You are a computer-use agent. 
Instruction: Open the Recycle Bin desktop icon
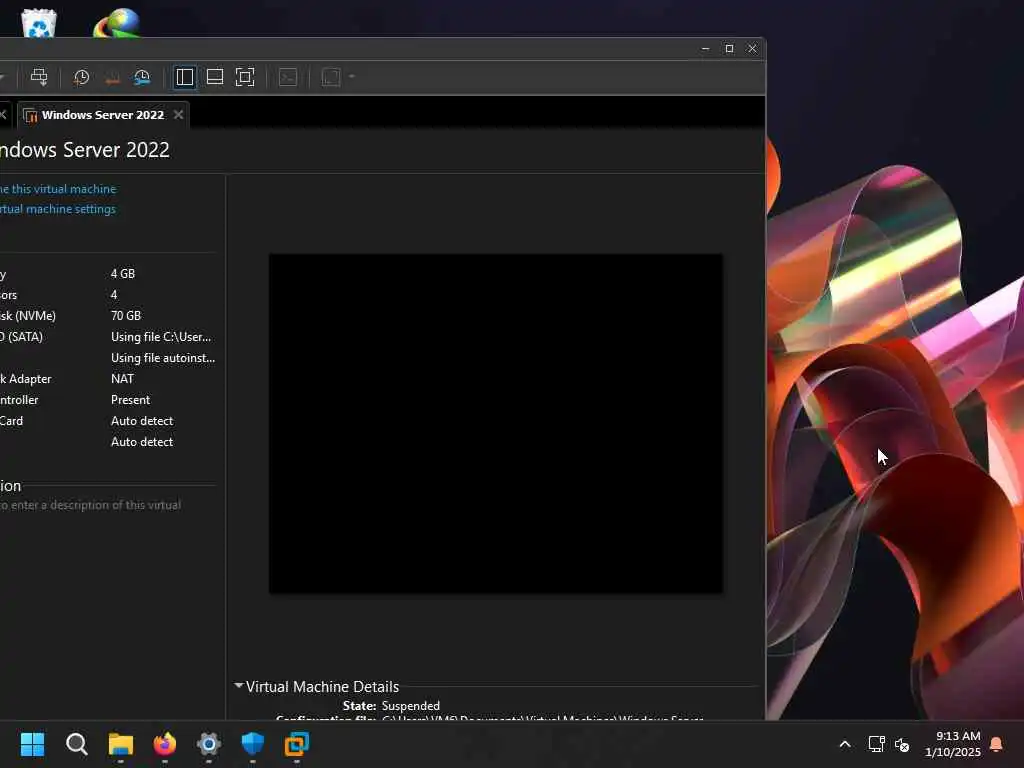pyautogui.click(x=39, y=23)
